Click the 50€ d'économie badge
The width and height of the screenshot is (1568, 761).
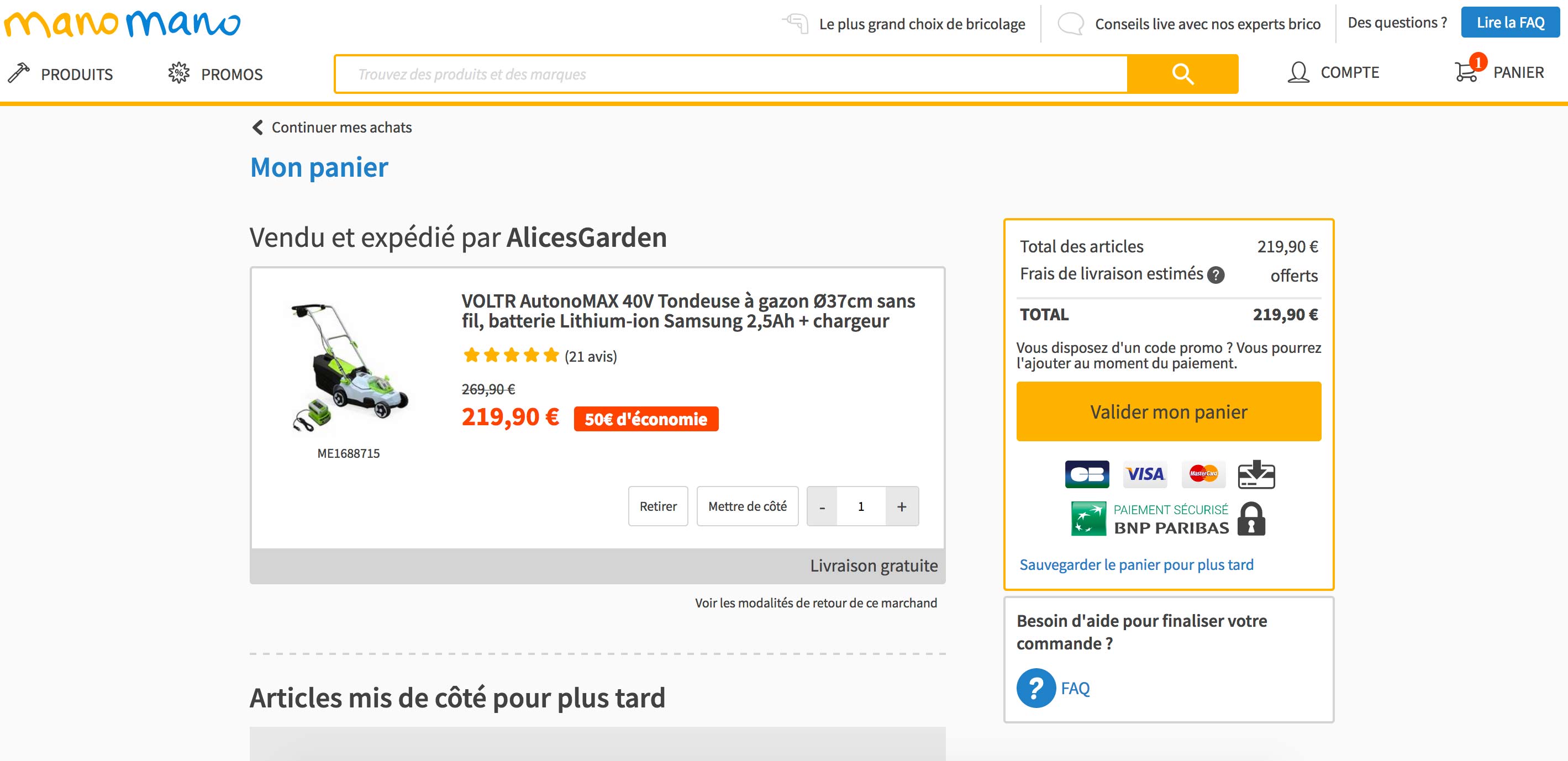tap(646, 419)
